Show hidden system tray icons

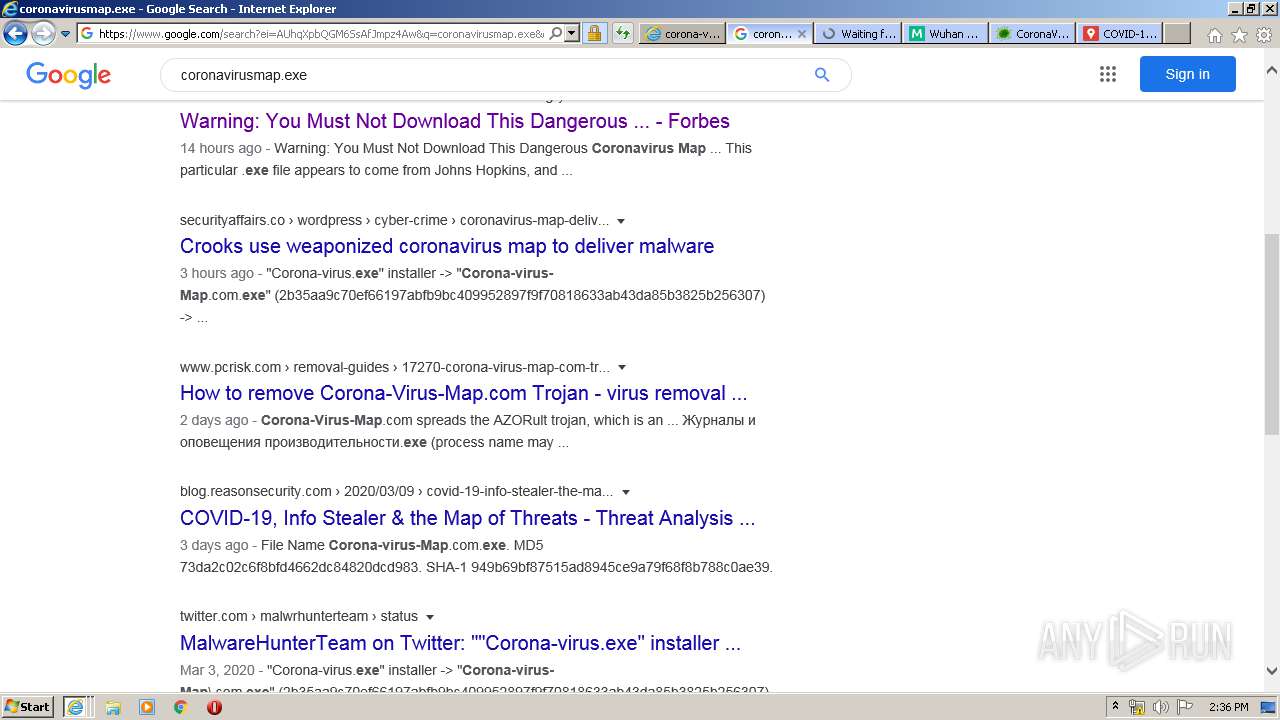pos(1116,707)
